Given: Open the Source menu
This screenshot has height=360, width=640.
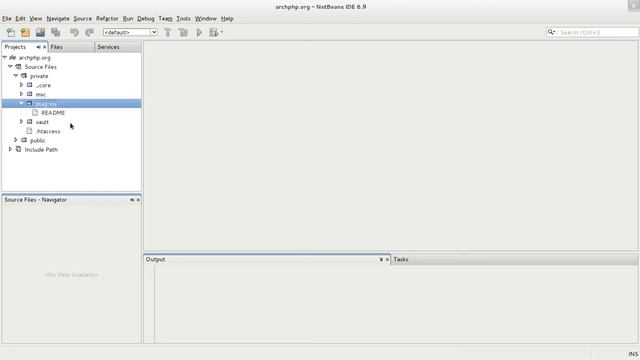Looking at the screenshot, I should pyautogui.click(x=82, y=18).
